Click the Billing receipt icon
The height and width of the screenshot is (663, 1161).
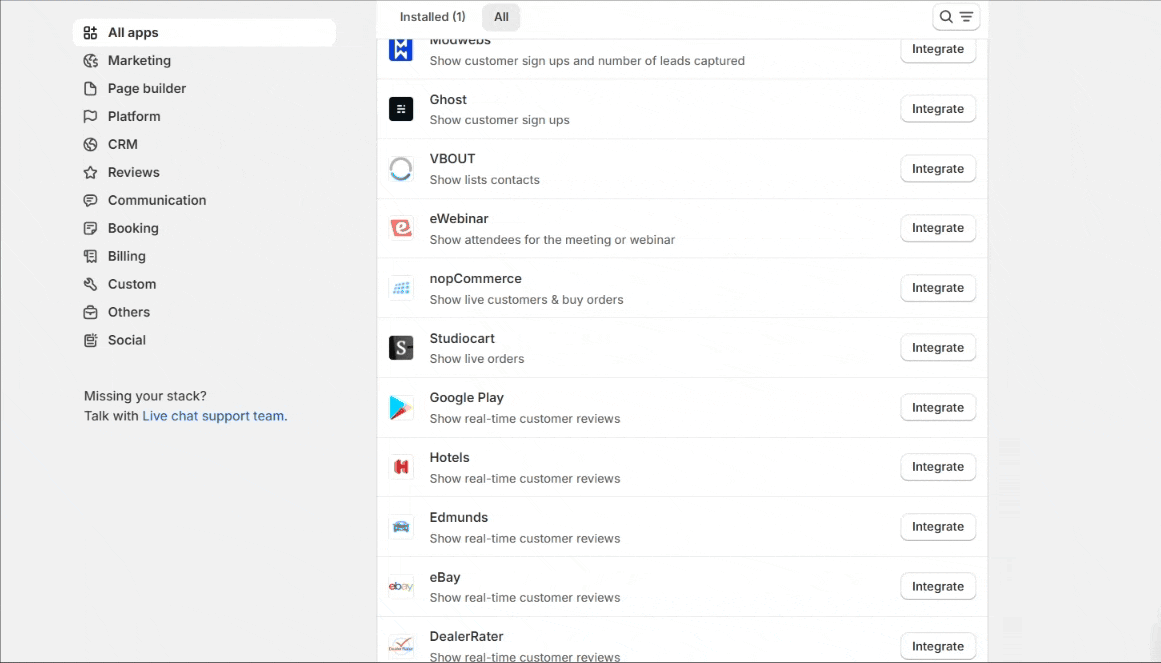[90, 256]
